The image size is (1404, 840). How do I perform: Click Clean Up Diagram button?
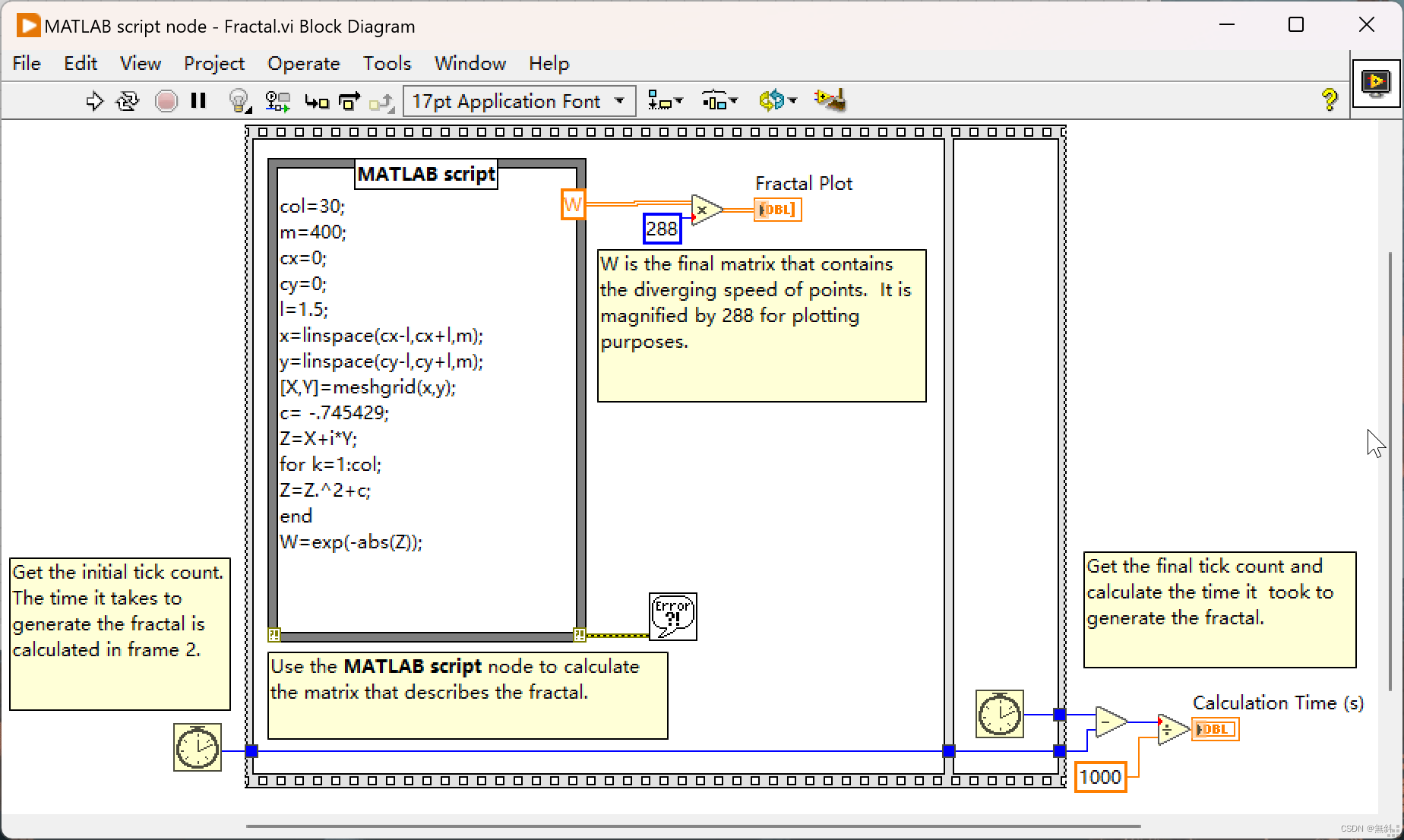click(x=830, y=100)
